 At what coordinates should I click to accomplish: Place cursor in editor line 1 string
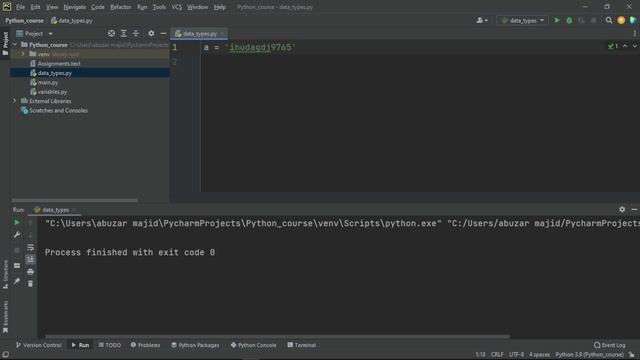click(x=260, y=47)
